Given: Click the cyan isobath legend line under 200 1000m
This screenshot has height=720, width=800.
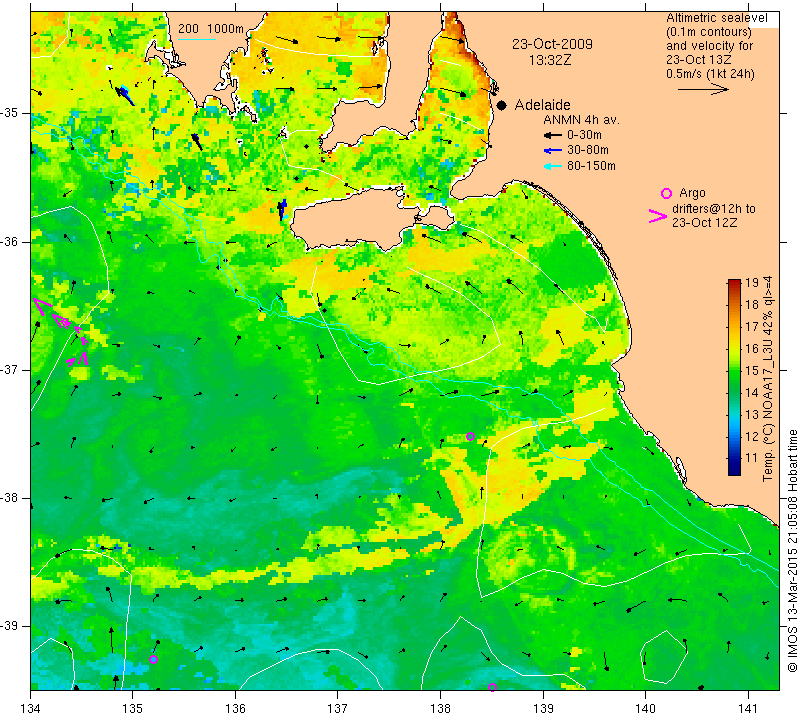Looking at the screenshot, I should (197, 39).
